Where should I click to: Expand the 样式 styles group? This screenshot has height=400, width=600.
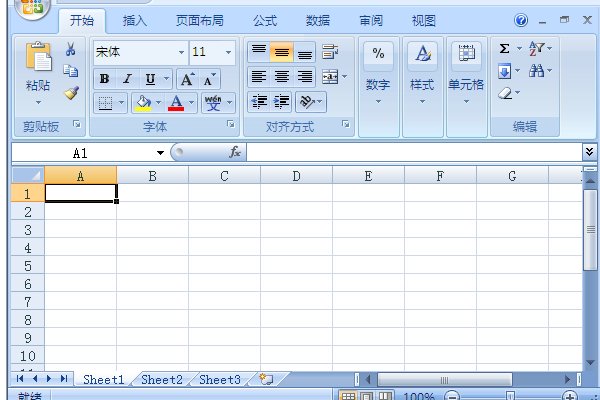click(x=422, y=101)
